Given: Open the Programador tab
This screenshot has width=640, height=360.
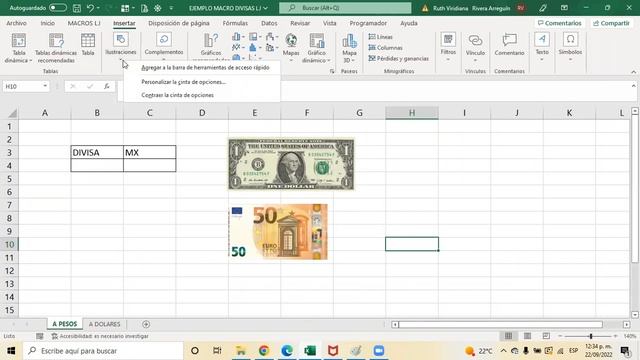Looking at the screenshot, I should pyautogui.click(x=368, y=23).
